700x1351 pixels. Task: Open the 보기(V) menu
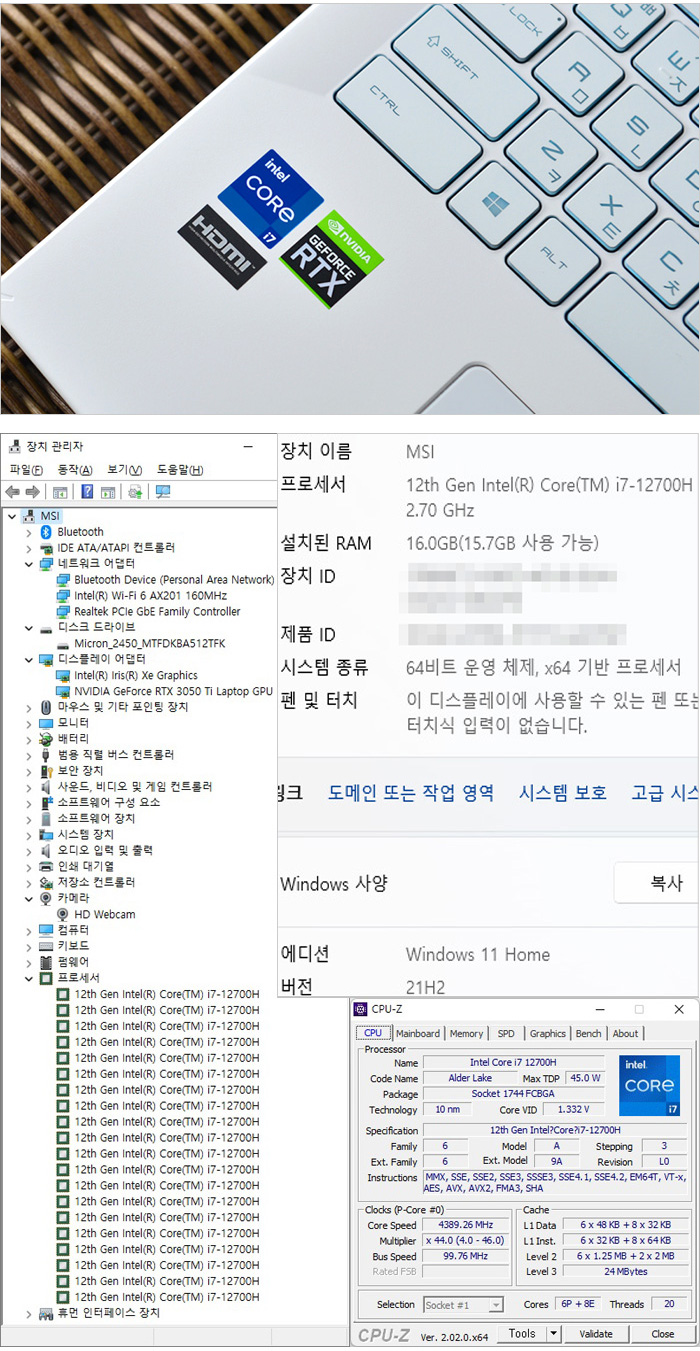(x=124, y=470)
